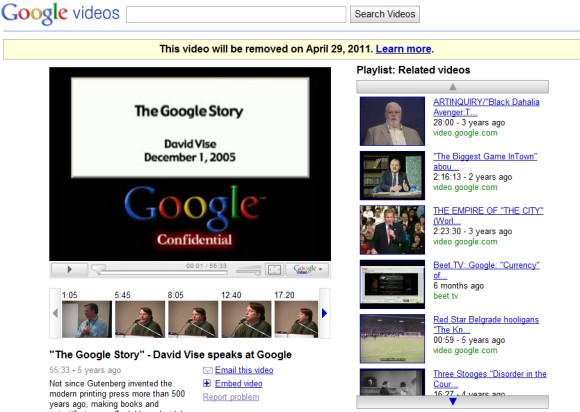
Task: Click '2:23:30 - 3 years ago' text
Action: [472, 231]
